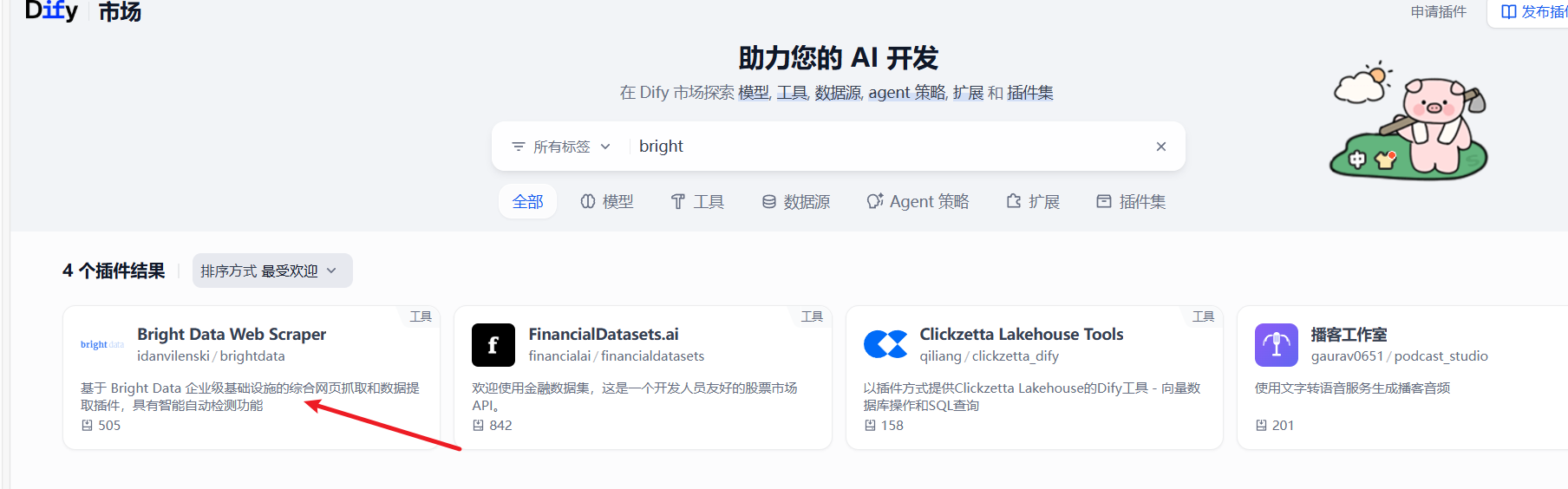Click the 4 个插件结果 results count

tap(114, 271)
